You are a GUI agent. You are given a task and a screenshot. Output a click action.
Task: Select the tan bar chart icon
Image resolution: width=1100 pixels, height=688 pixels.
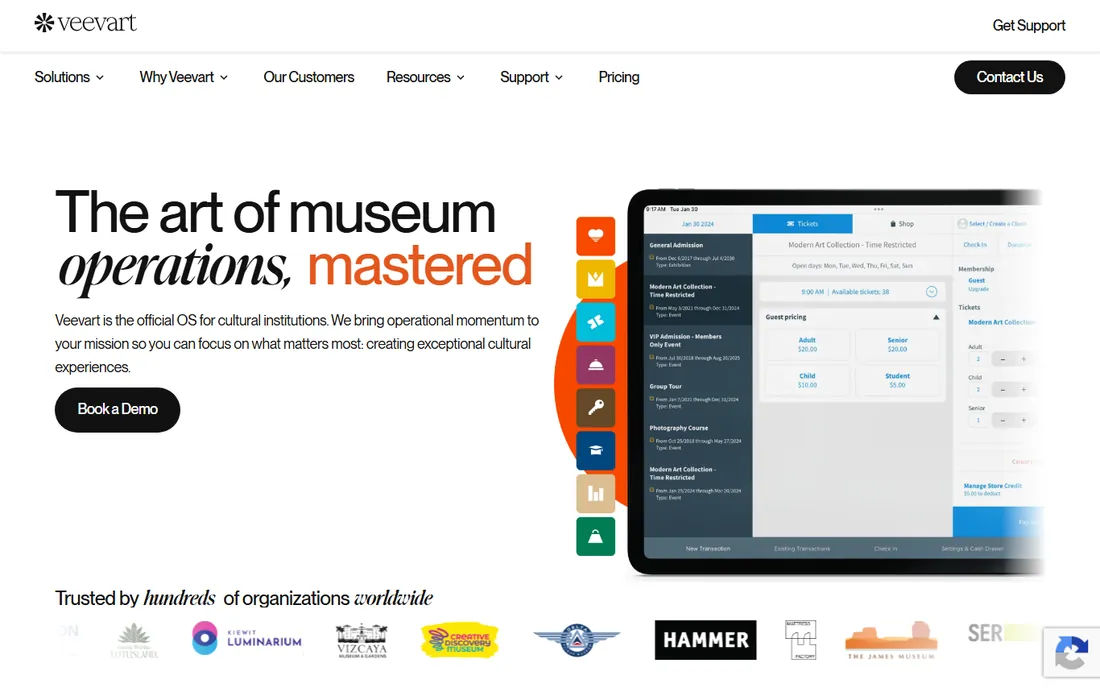(596, 493)
